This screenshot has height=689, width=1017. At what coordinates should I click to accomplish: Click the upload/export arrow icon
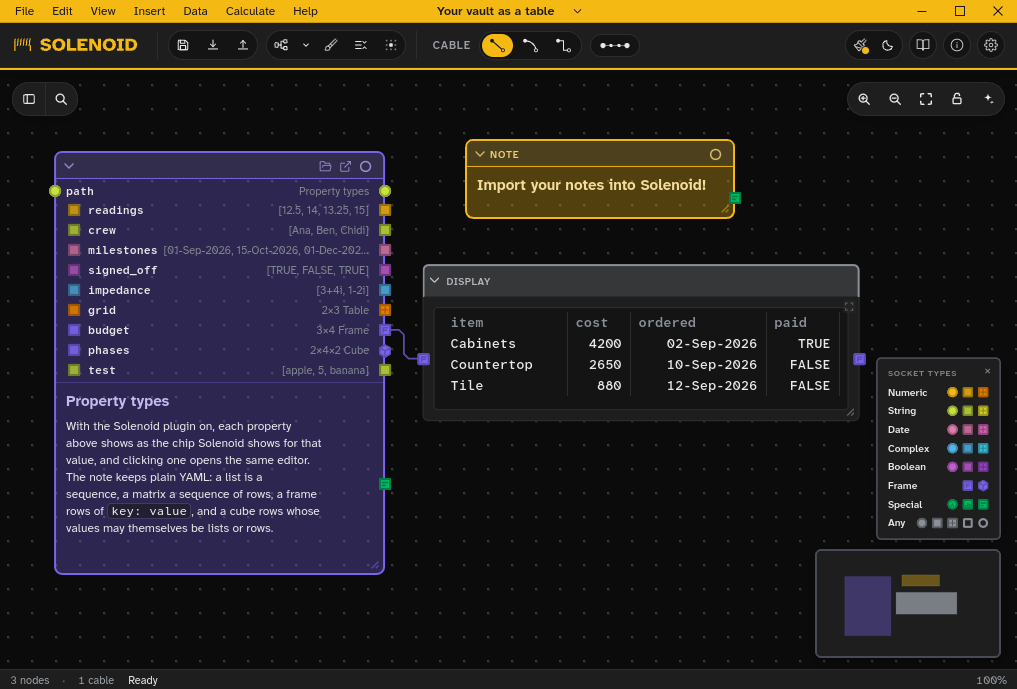pos(243,45)
